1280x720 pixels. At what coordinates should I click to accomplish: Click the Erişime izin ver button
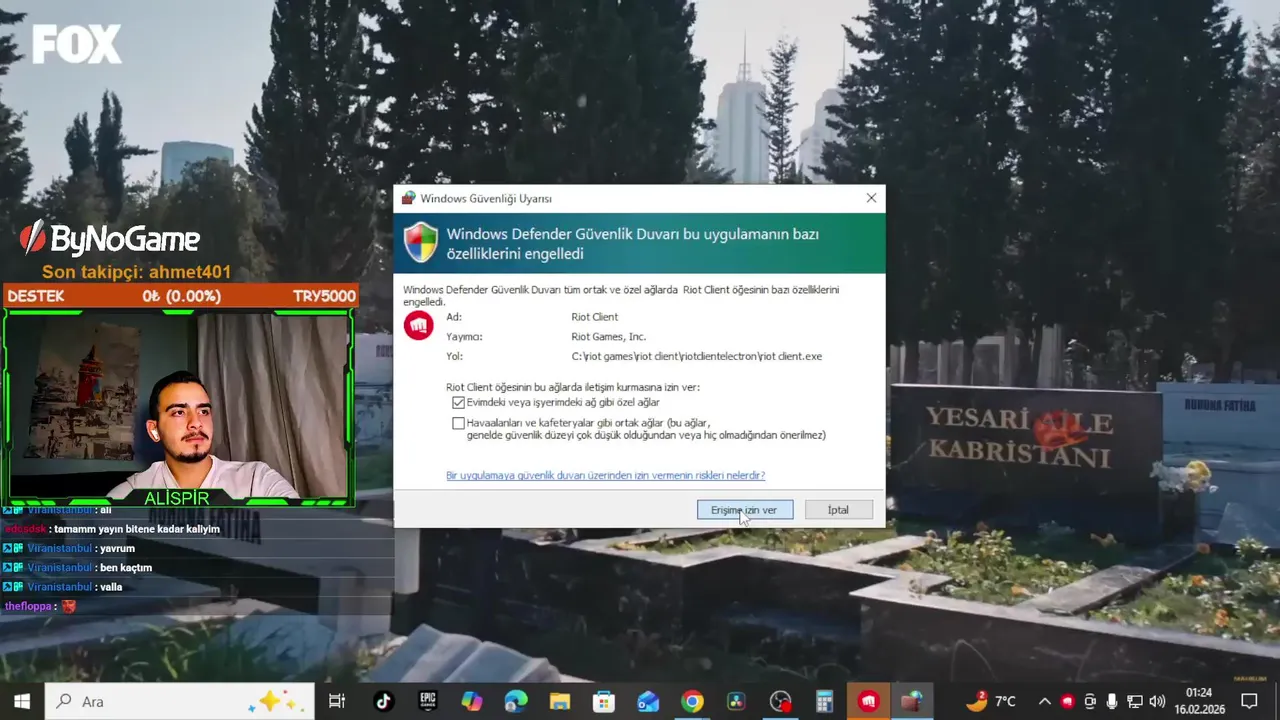744,510
